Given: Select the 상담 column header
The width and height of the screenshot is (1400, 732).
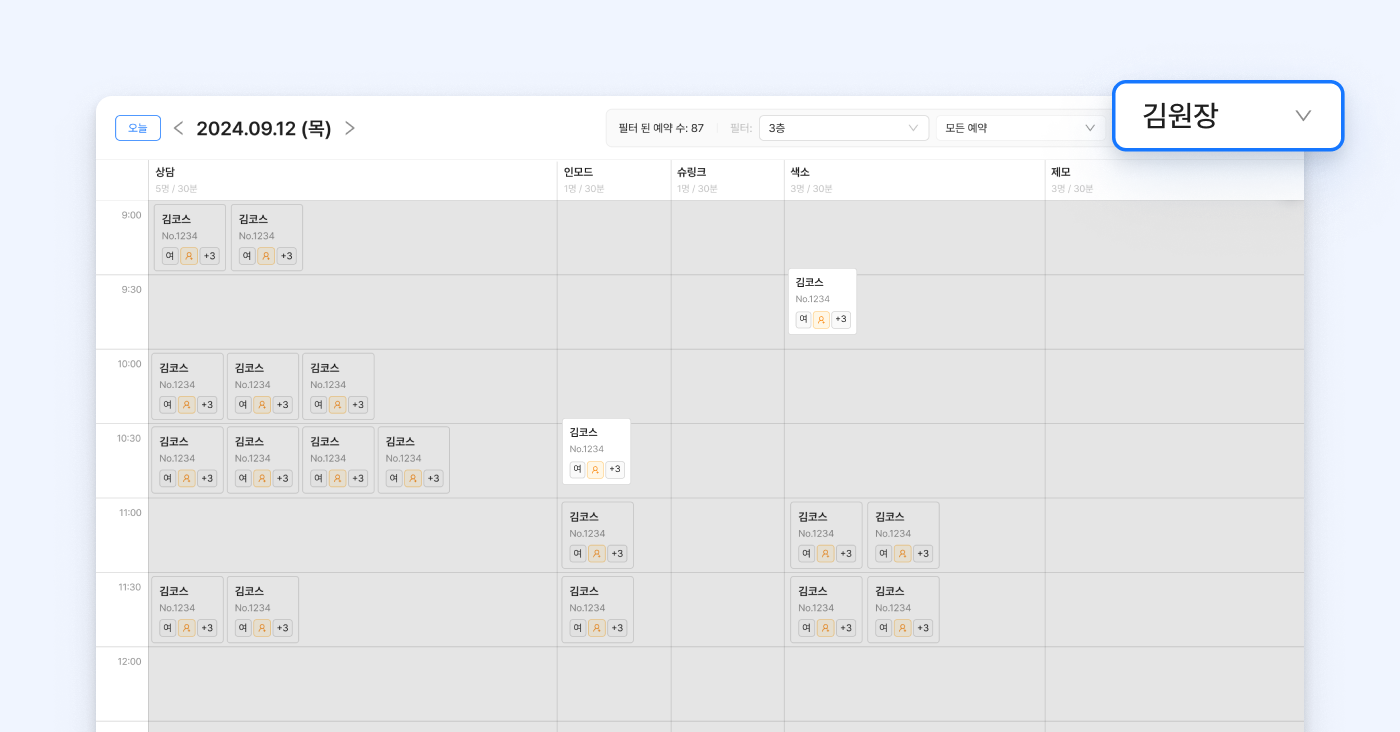Looking at the screenshot, I should 352,180.
